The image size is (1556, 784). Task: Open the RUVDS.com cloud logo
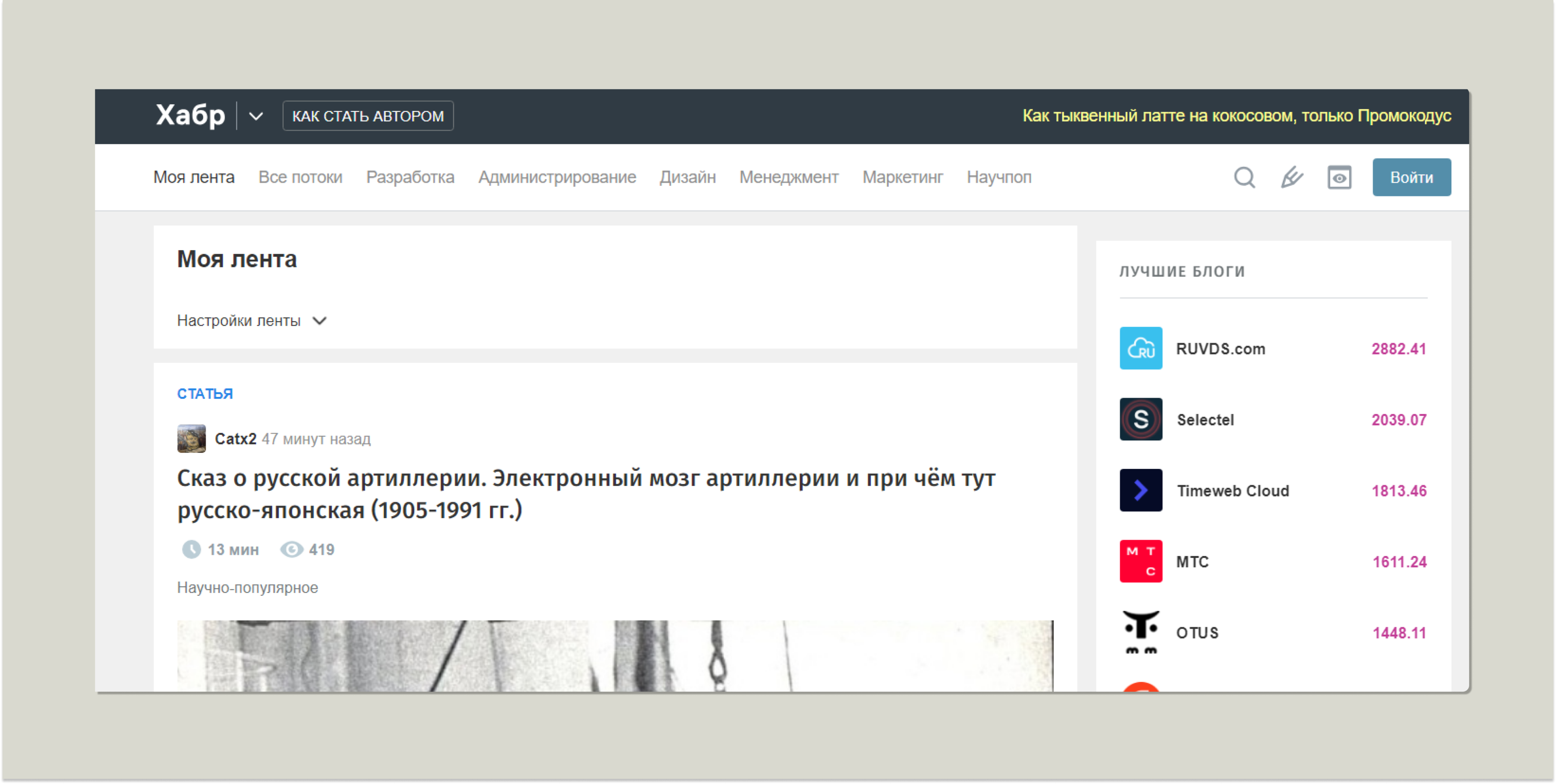(1141, 348)
